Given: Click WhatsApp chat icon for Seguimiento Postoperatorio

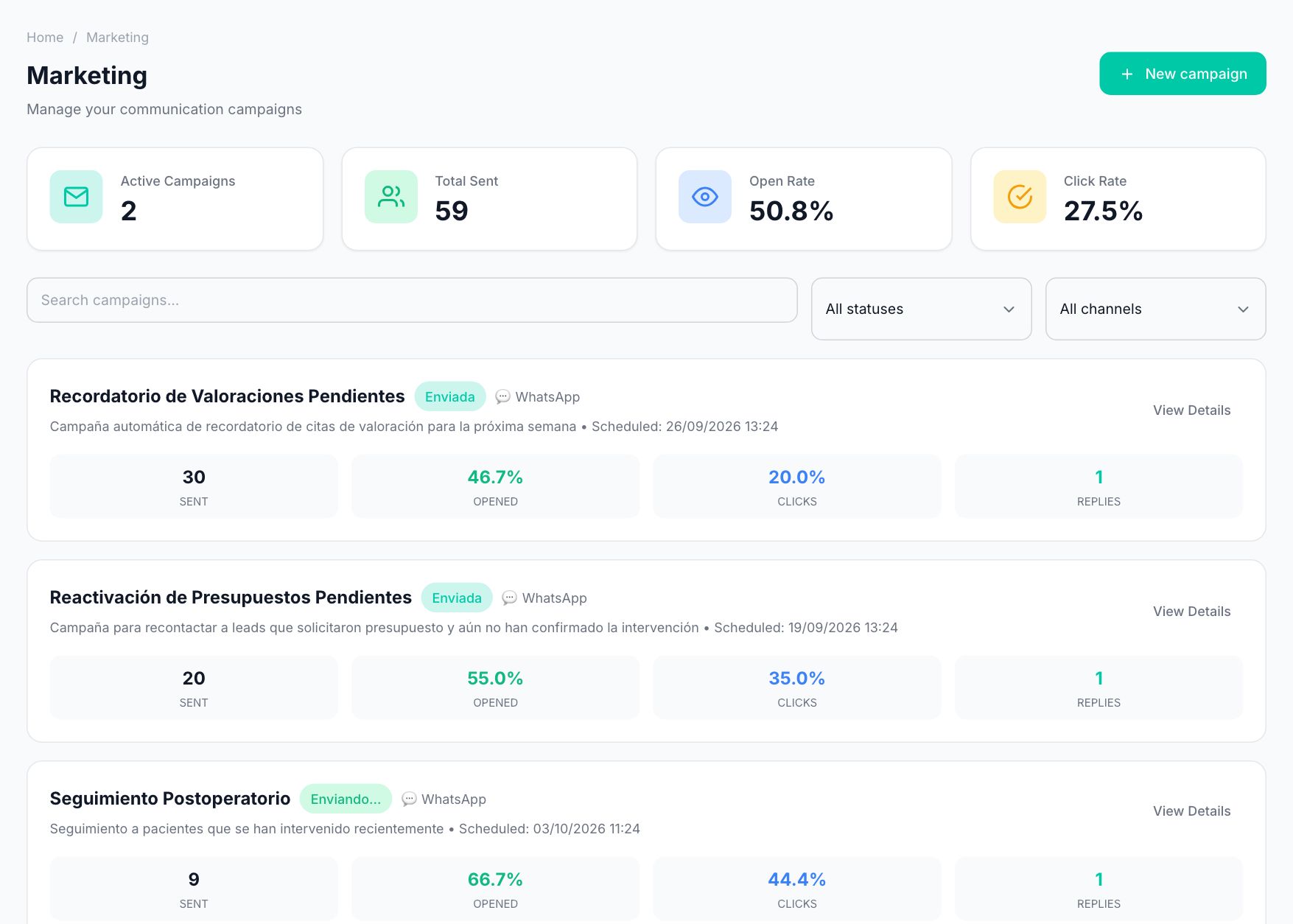Looking at the screenshot, I should coord(409,799).
